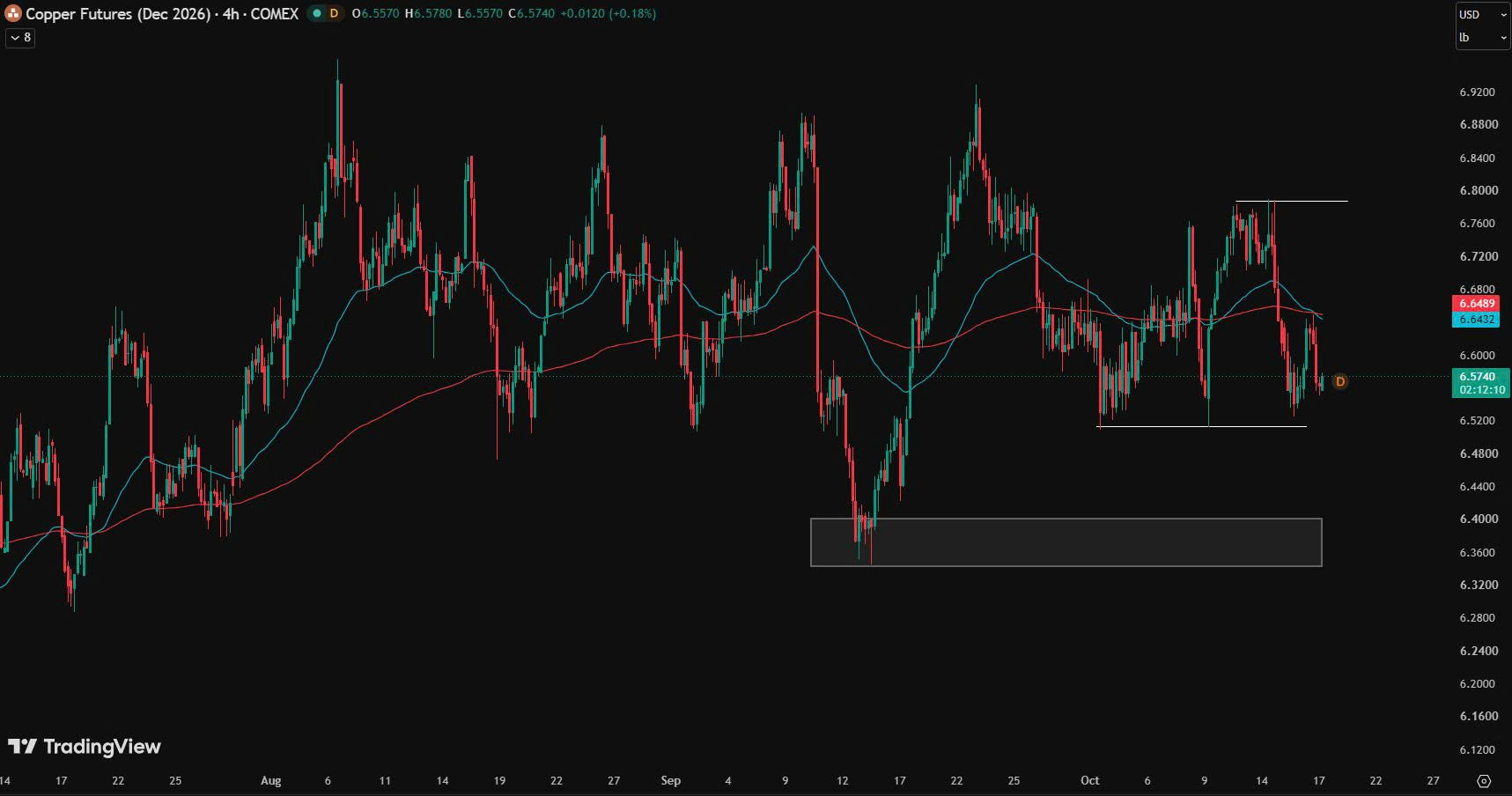The width and height of the screenshot is (1512, 796).
Task: Click the close value C6.5740
Action: click(x=532, y=13)
